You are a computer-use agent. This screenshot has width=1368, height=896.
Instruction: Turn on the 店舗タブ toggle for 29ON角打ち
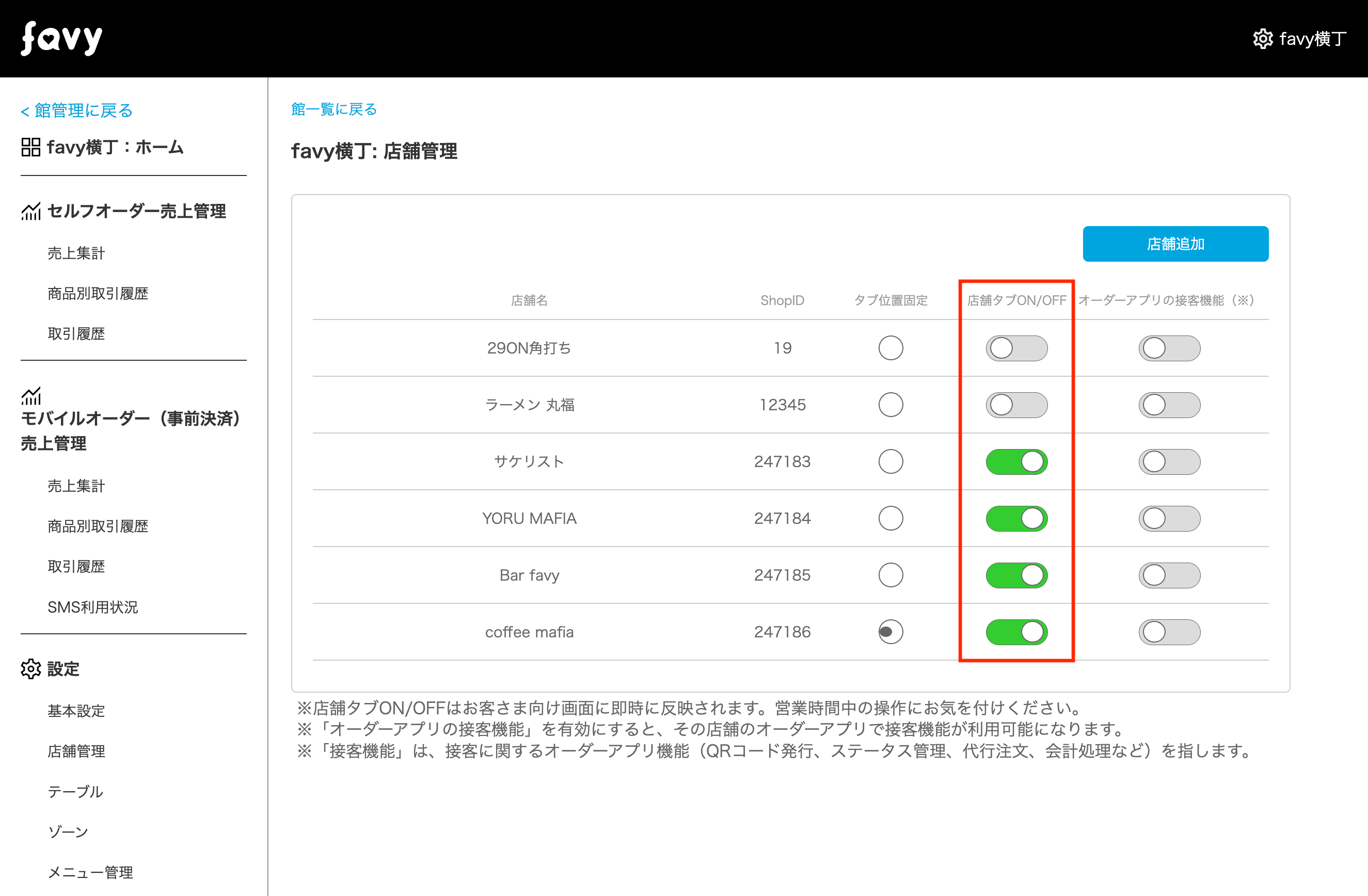click(1016, 348)
